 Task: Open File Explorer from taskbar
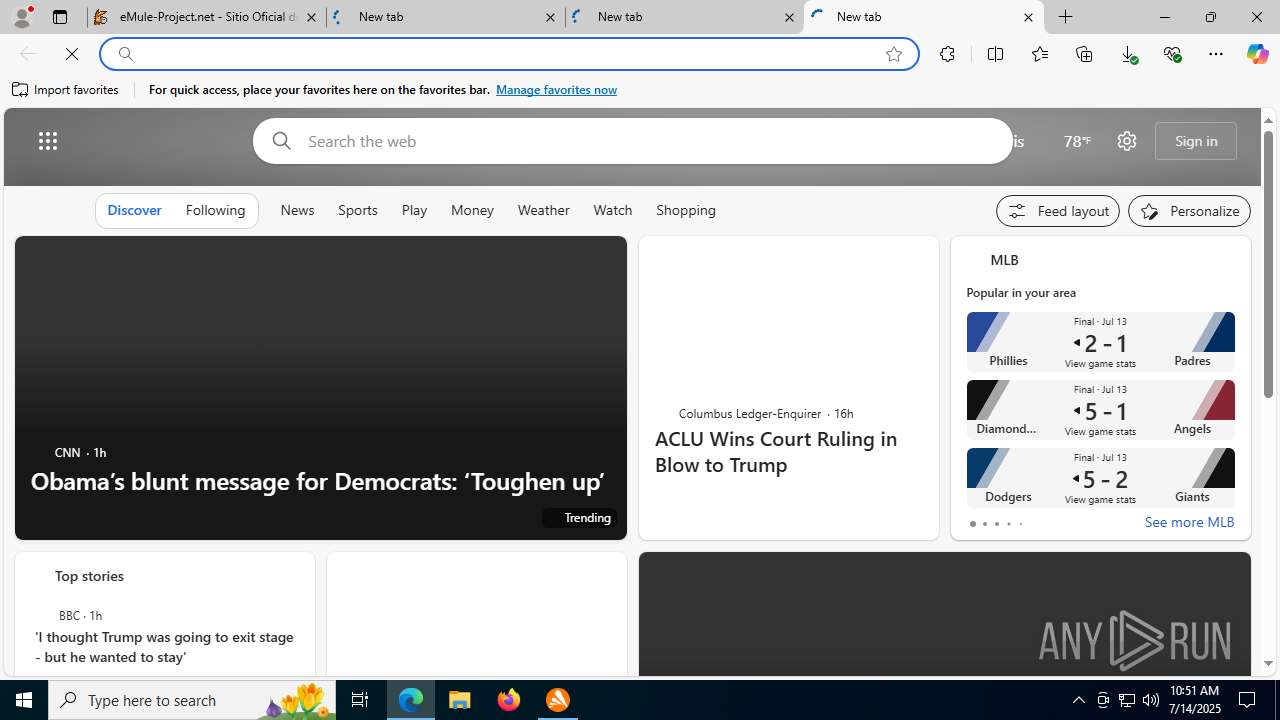pos(460,700)
